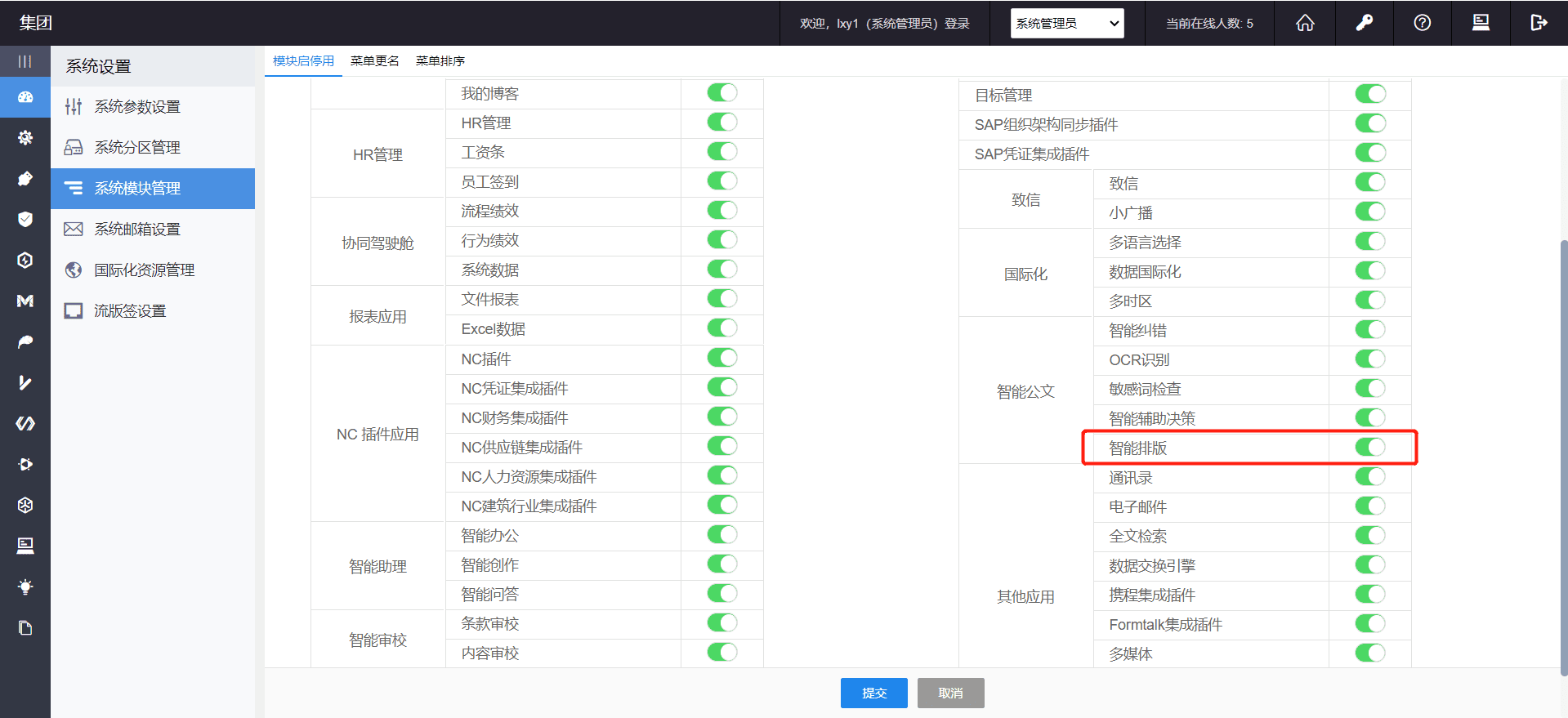Open 国际化资源管理 menu item
The height and width of the screenshot is (718, 1568).
pyautogui.click(x=153, y=270)
